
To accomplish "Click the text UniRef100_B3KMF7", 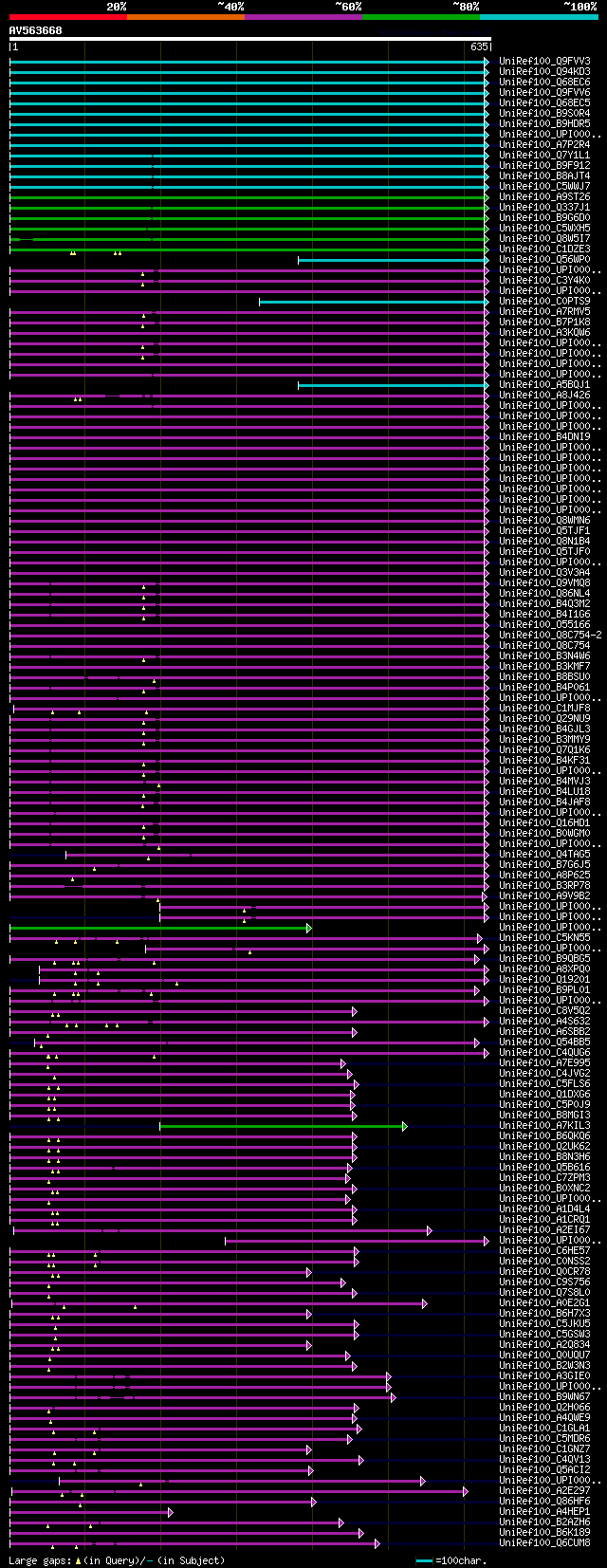I will point(544,666).
